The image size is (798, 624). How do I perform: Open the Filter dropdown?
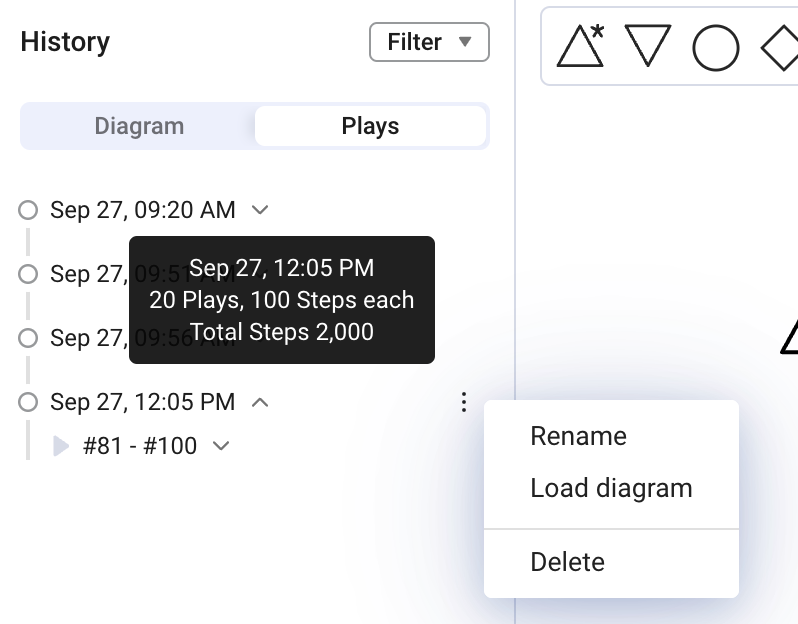pyautogui.click(x=429, y=42)
